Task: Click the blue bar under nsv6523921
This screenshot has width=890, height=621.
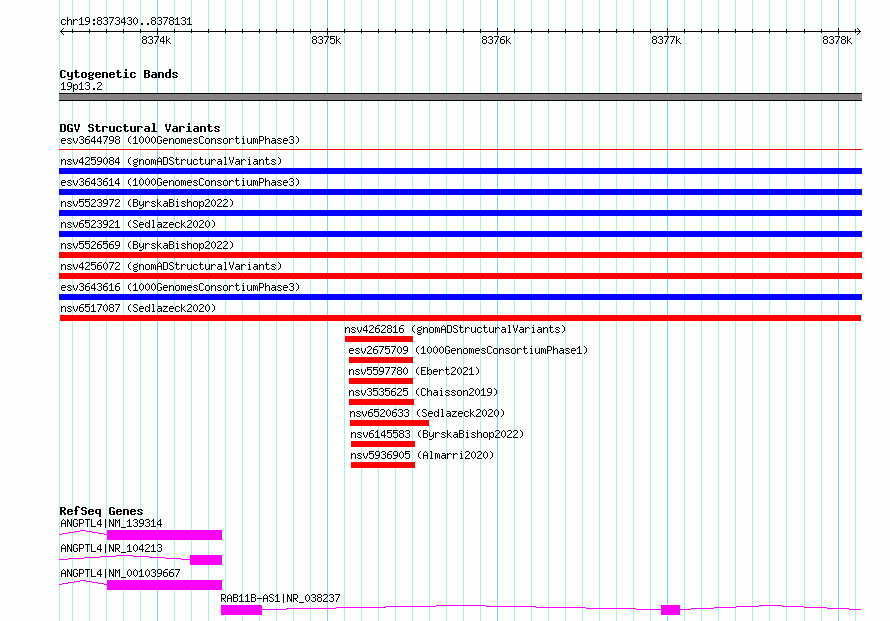Action: tap(460, 234)
